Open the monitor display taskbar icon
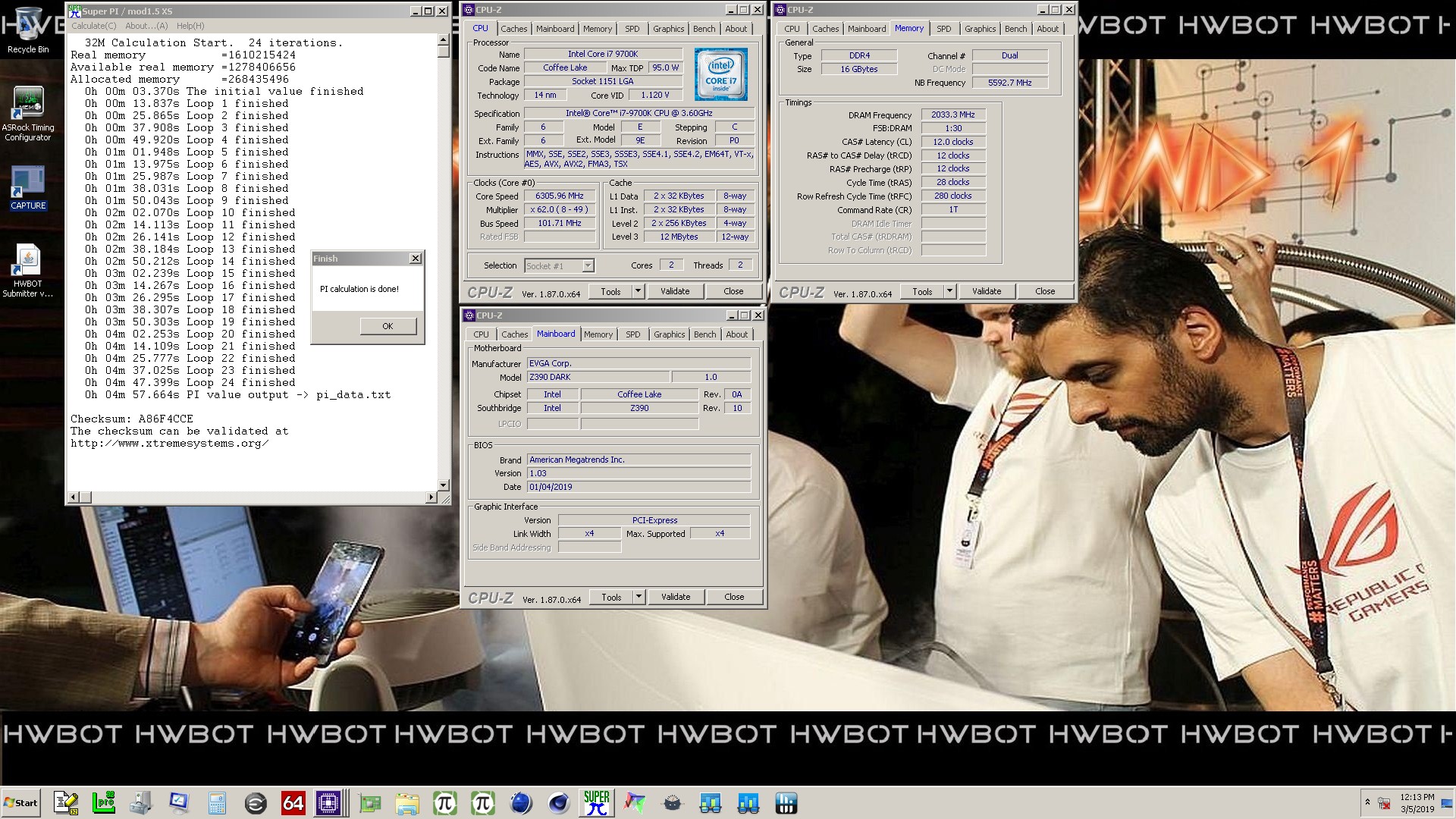1456x819 pixels. (x=179, y=803)
